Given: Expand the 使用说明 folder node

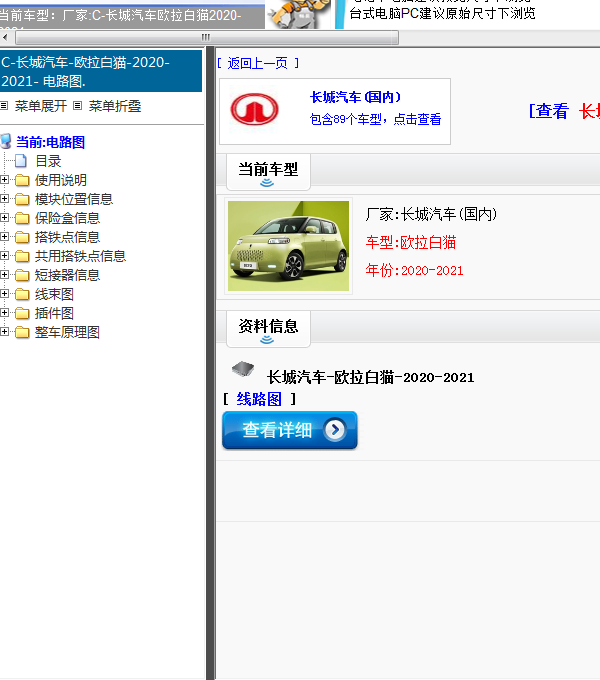Looking at the screenshot, I should pos(4,180).
